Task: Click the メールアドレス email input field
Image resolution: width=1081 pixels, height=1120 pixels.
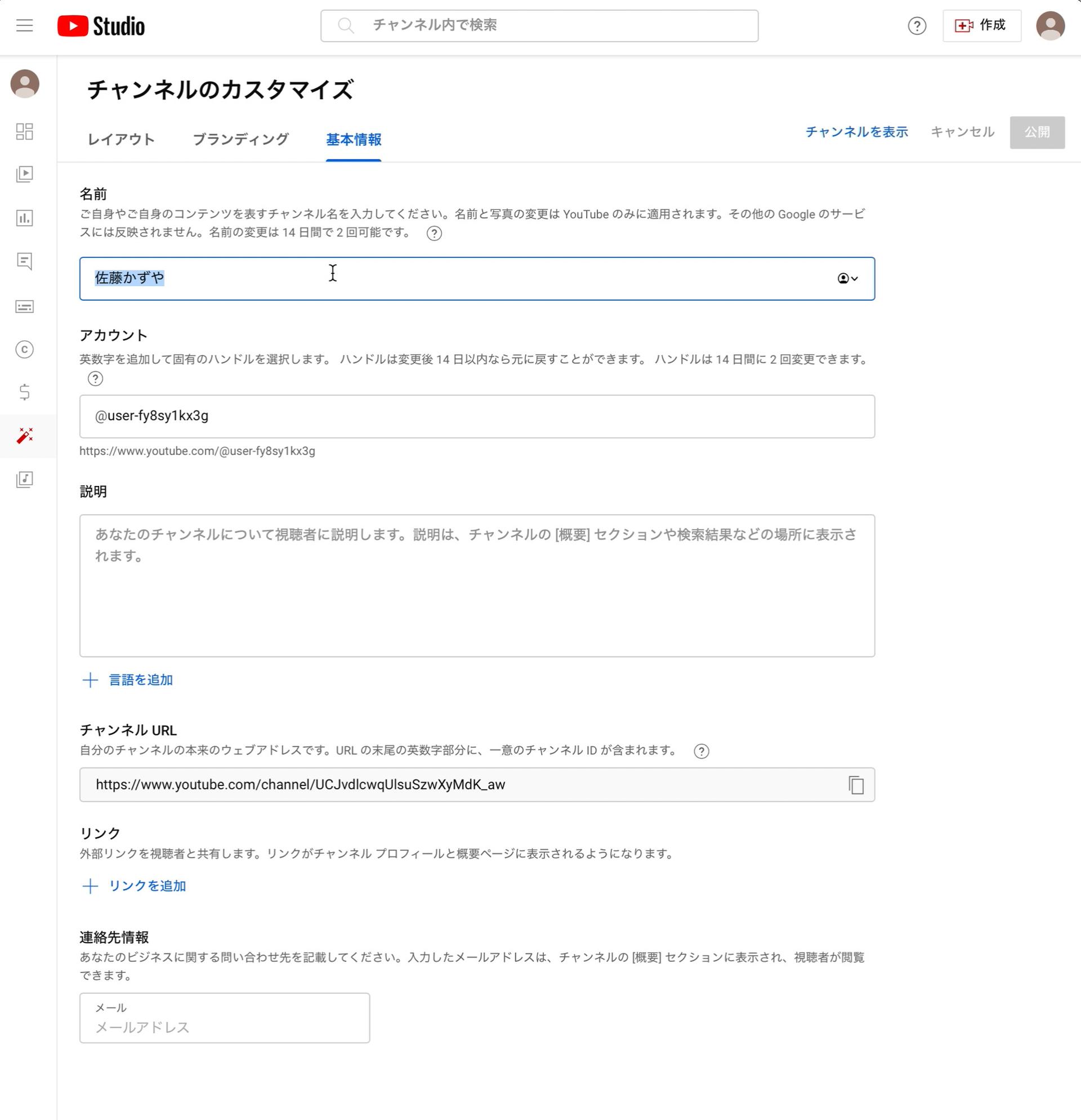Action: (x=225, y=1023)
